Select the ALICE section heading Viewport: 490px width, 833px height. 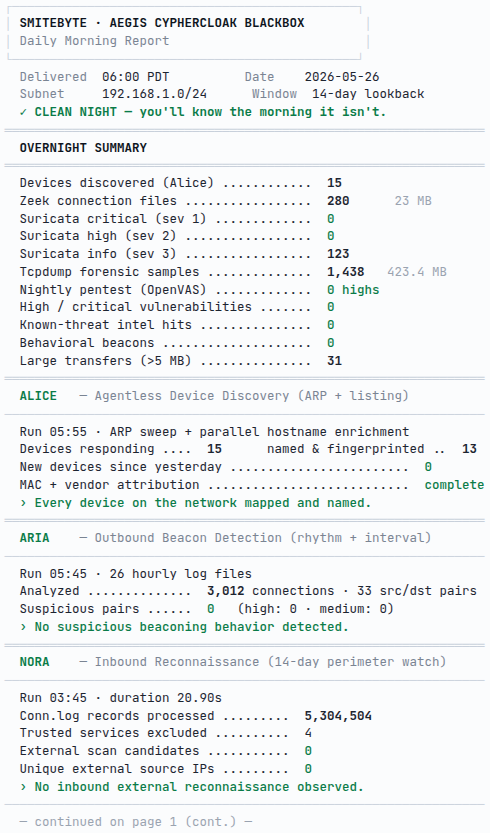38,396
